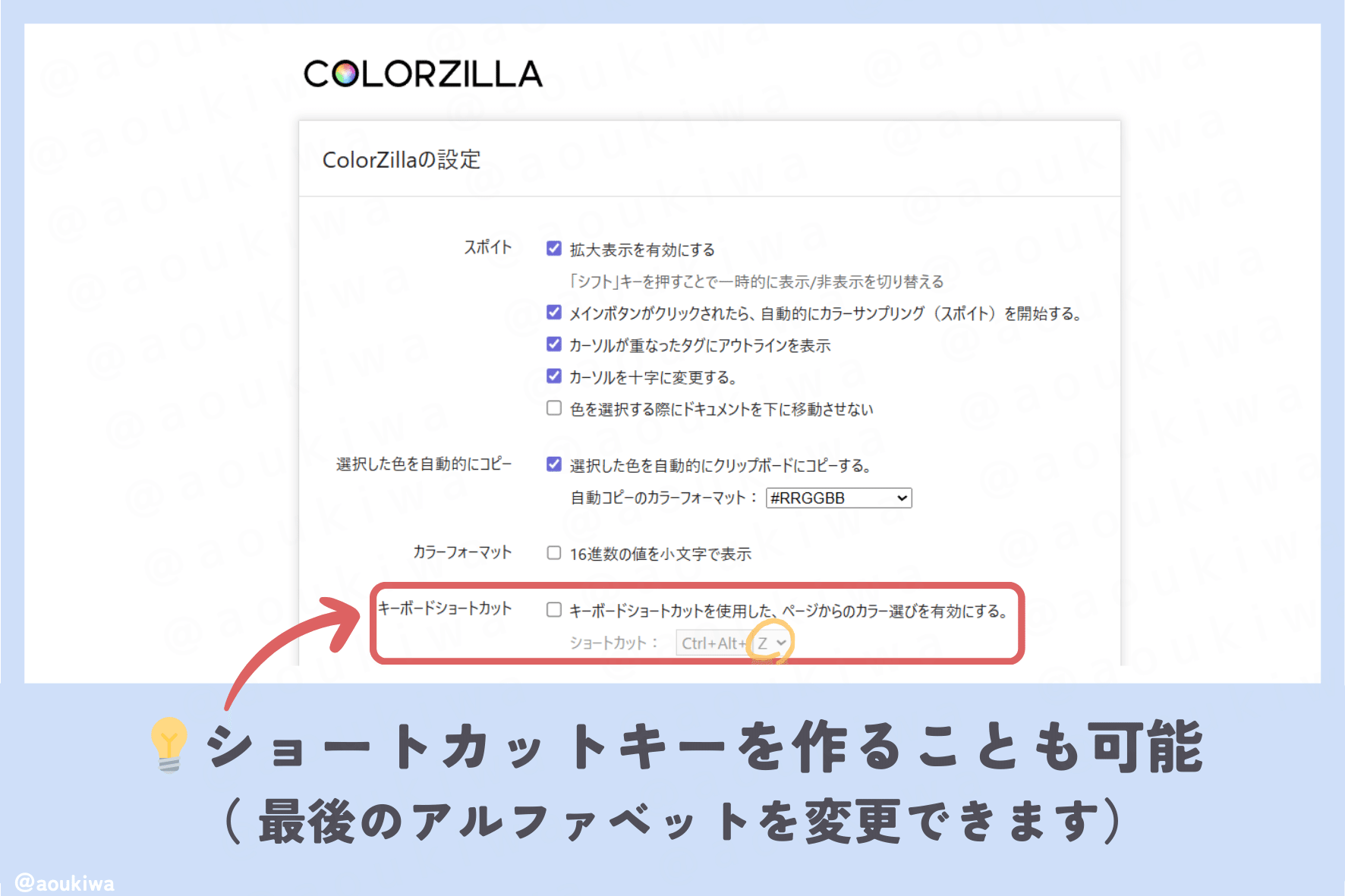Open the shortcut key letter dropdown
Image resolution: width=1345 pixels, height=896 pixels.
pos(773,642)
